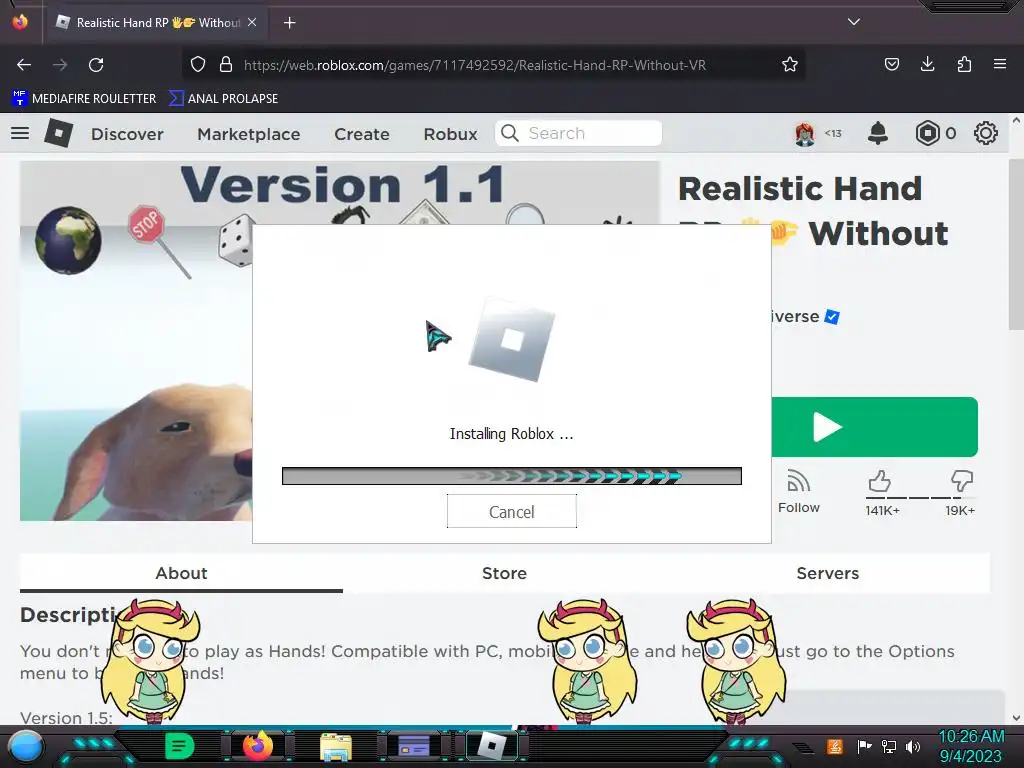
Task: Open the tracking protection shield icon
Action: [198, 64]
